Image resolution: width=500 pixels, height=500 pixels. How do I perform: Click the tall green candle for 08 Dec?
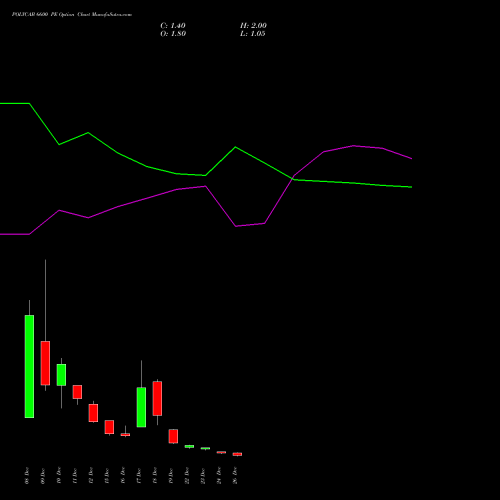coord(29,366)
